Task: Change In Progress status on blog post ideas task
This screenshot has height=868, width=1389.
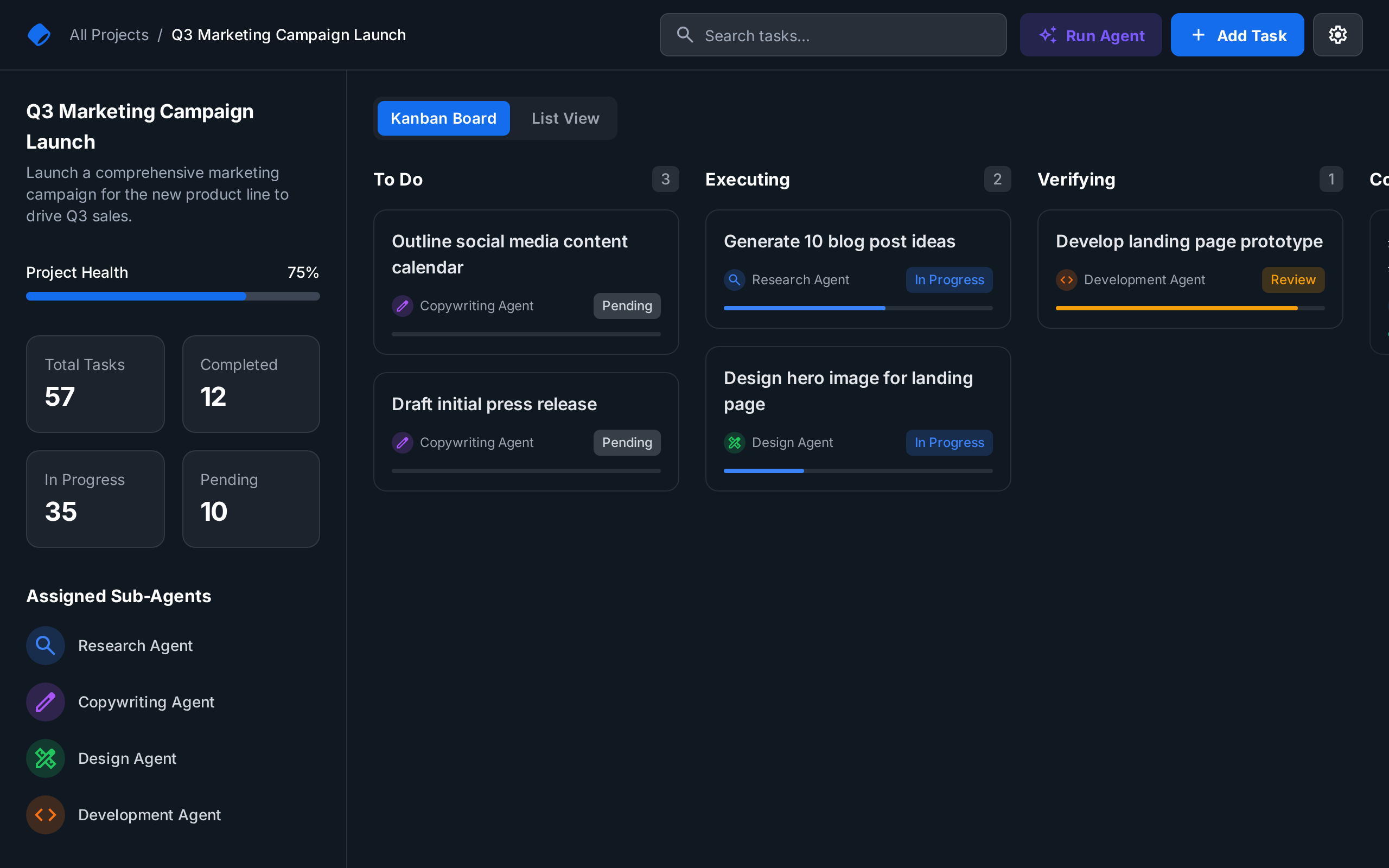Action: point(949,279)
